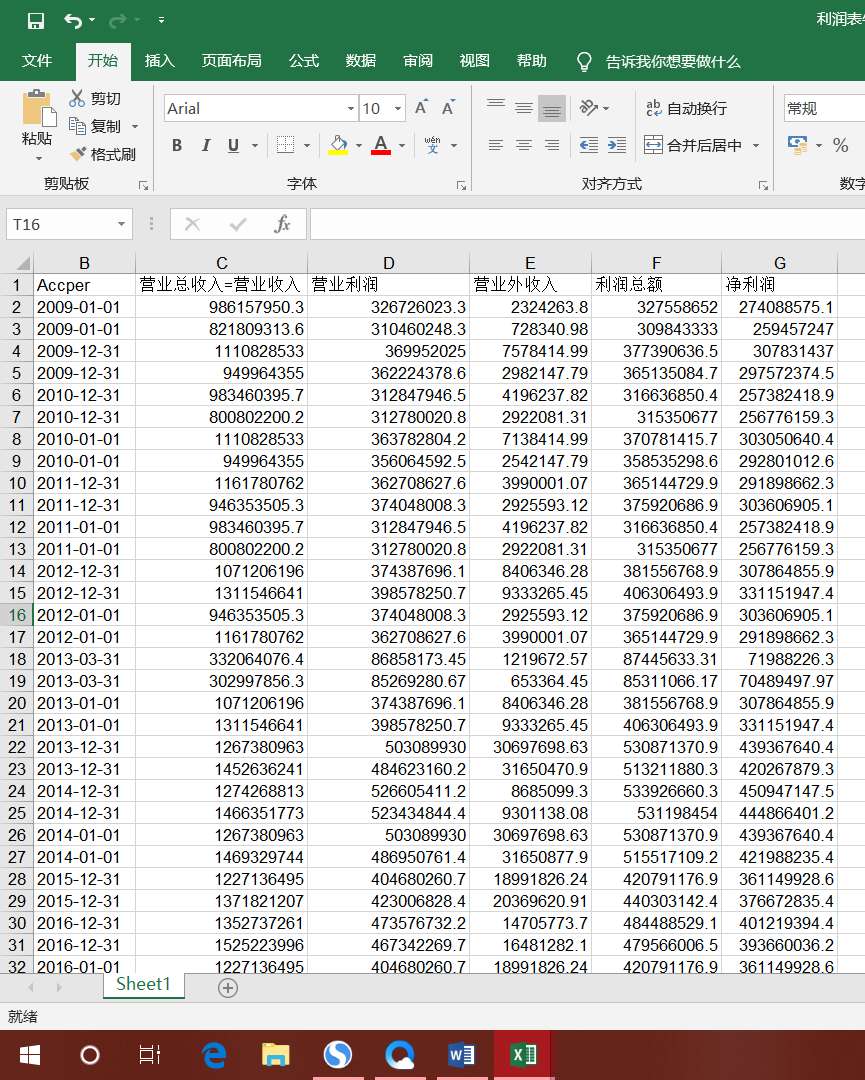
Task: Switch to the 插入 ribbon tab
Action: coord(160,61)
